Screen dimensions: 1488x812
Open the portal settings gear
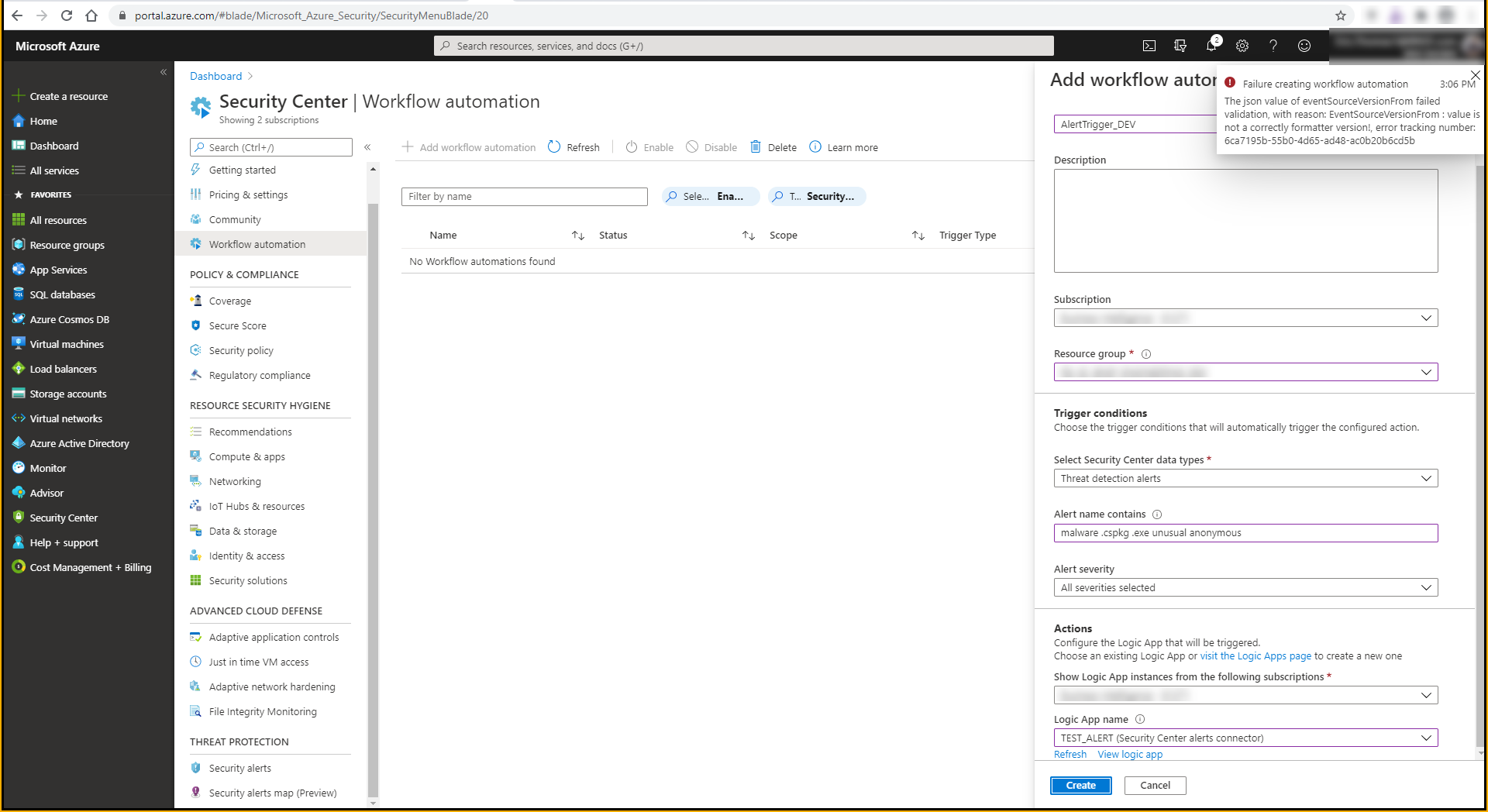click(1242, 46)
